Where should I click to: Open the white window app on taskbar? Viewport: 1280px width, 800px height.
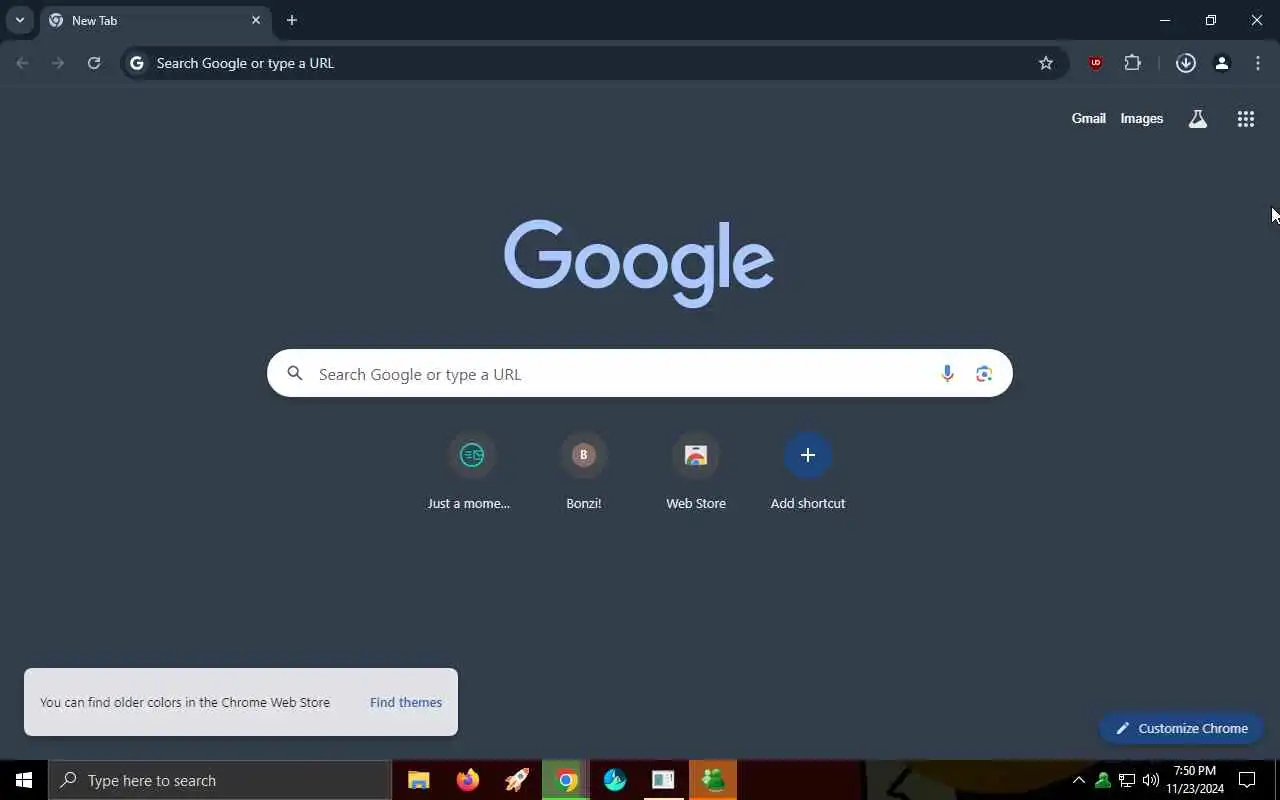664,780
